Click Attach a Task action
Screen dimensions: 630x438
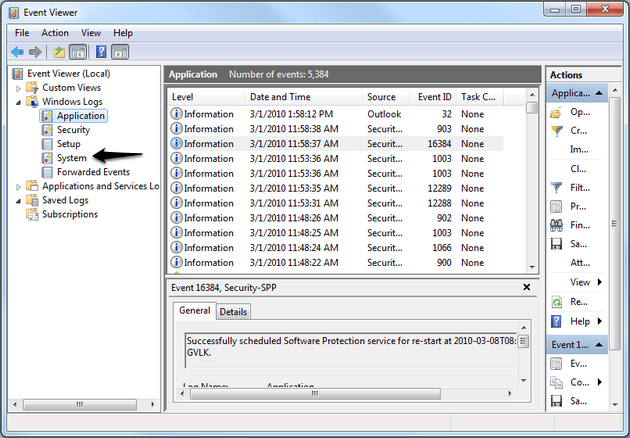click(x=580, y=263)
